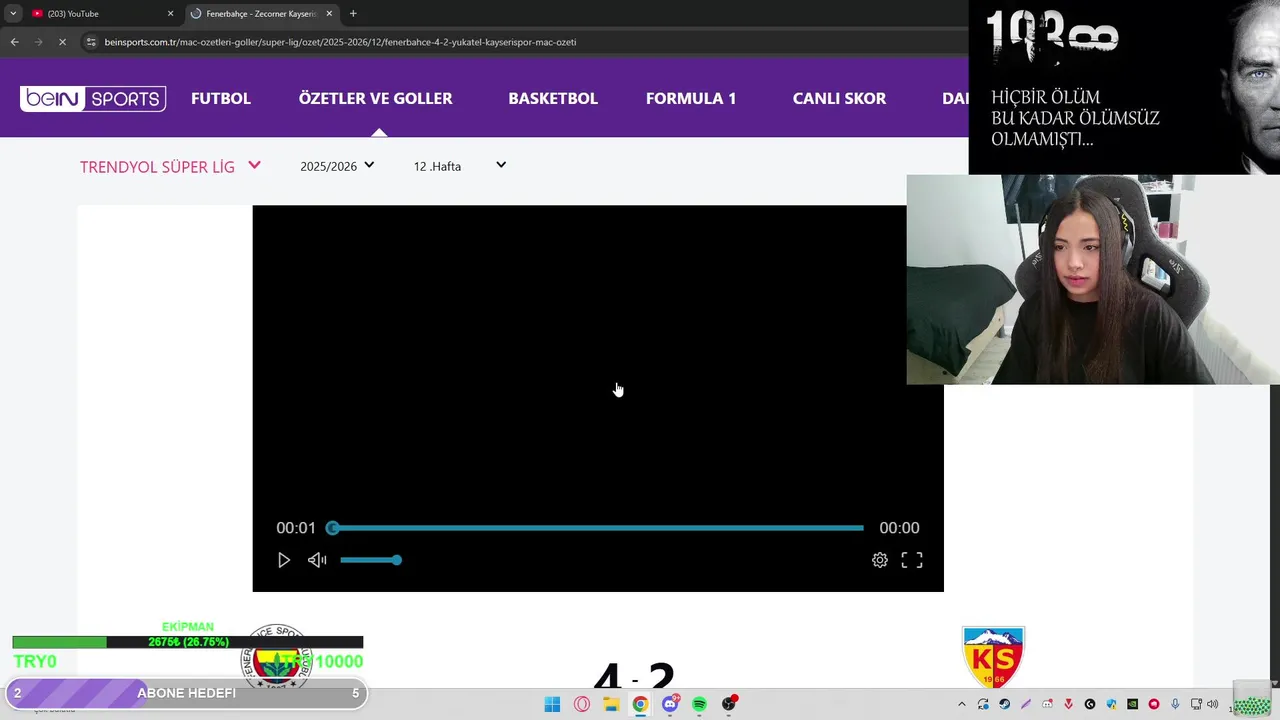Open Chrome from the taskbar

coord(640,704)
